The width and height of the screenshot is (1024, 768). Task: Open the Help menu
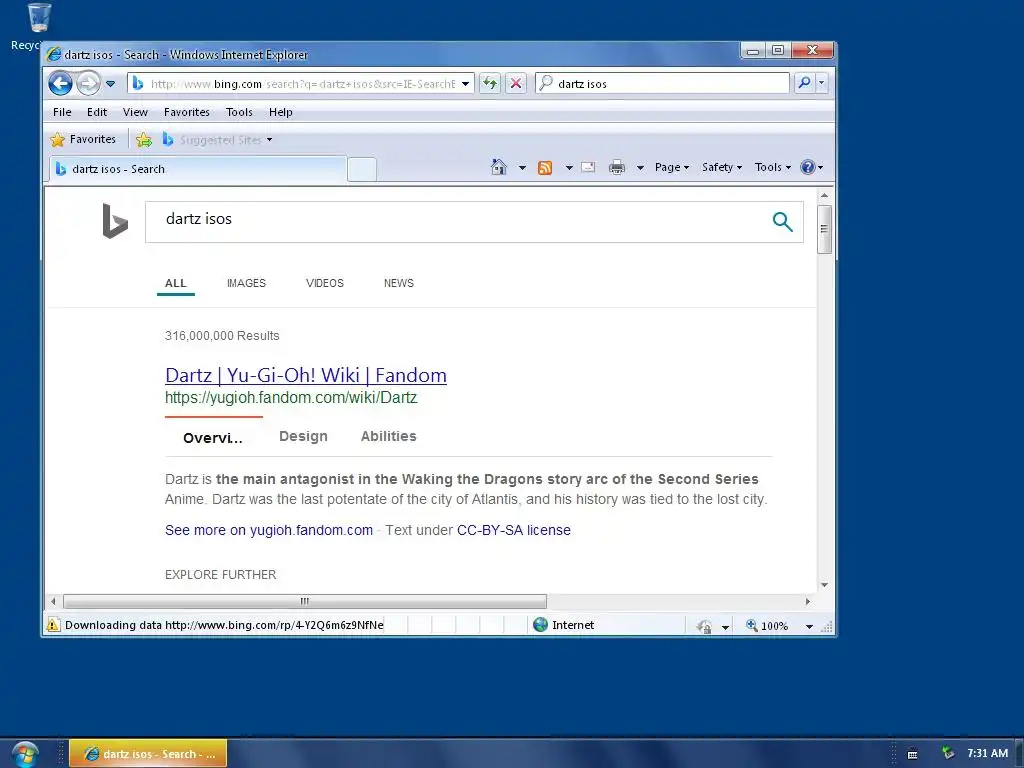tap(281, 112)
